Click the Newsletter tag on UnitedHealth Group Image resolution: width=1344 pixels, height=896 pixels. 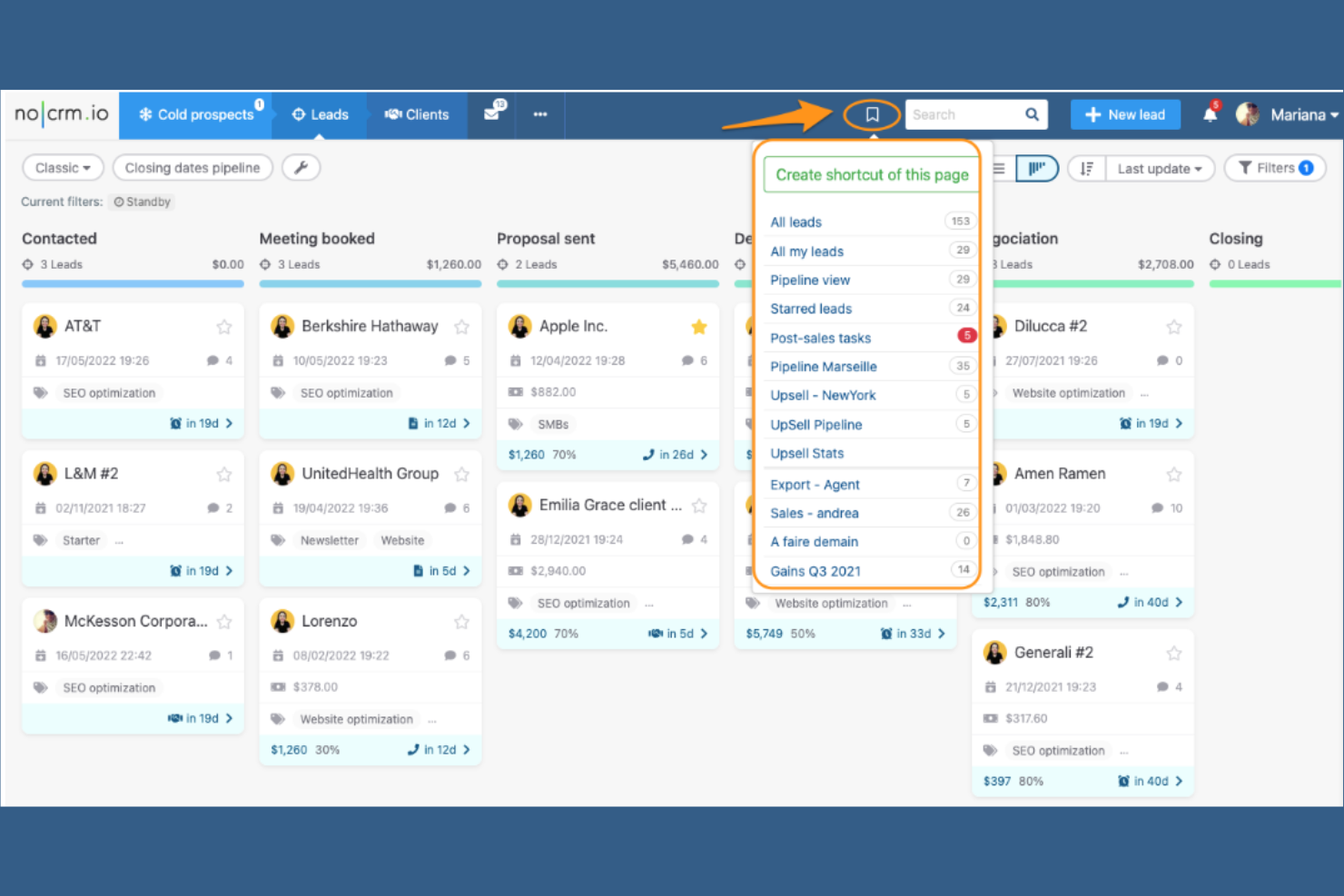[x=330, y=540]
